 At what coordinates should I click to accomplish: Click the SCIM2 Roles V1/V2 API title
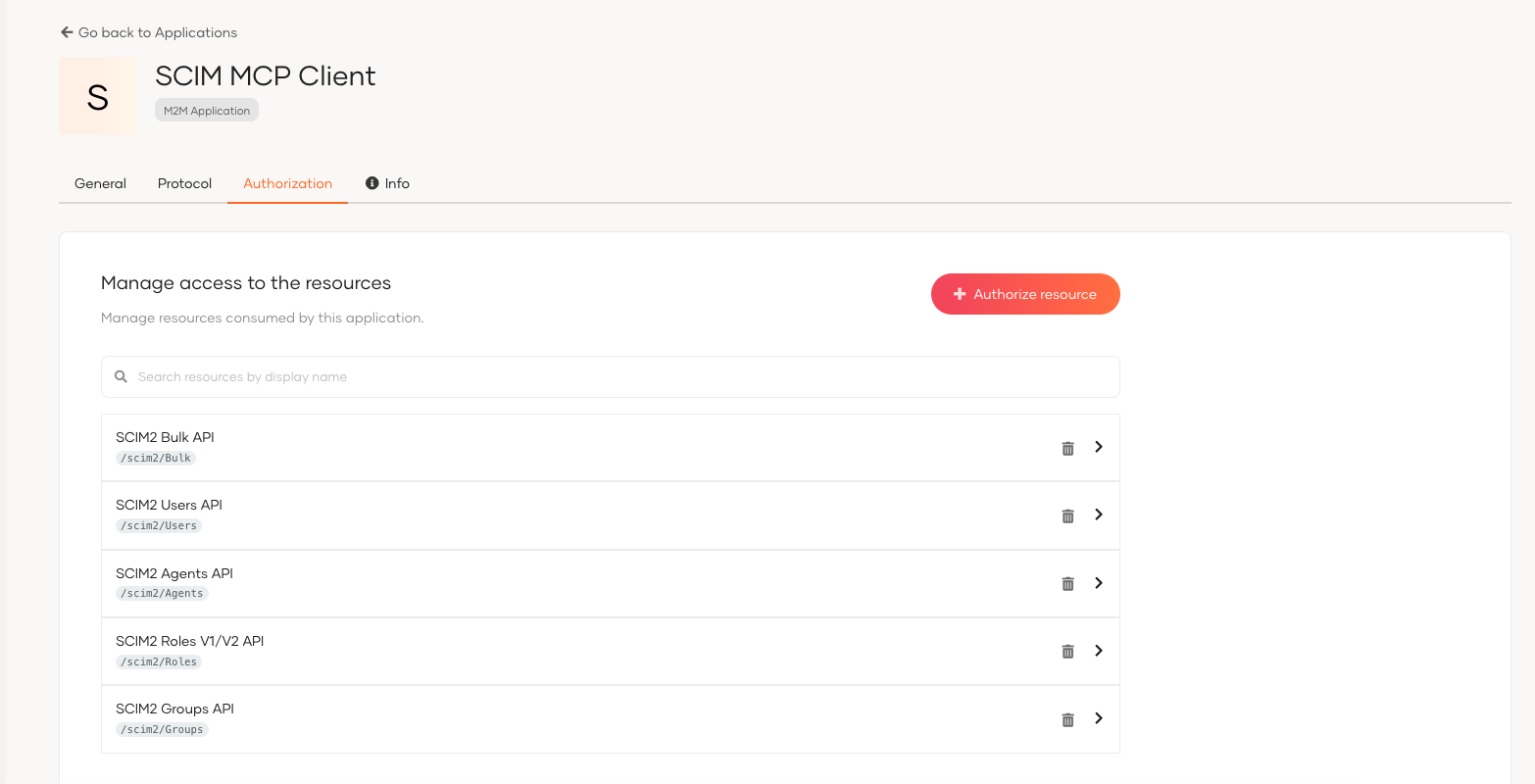[x=190, y=641]
